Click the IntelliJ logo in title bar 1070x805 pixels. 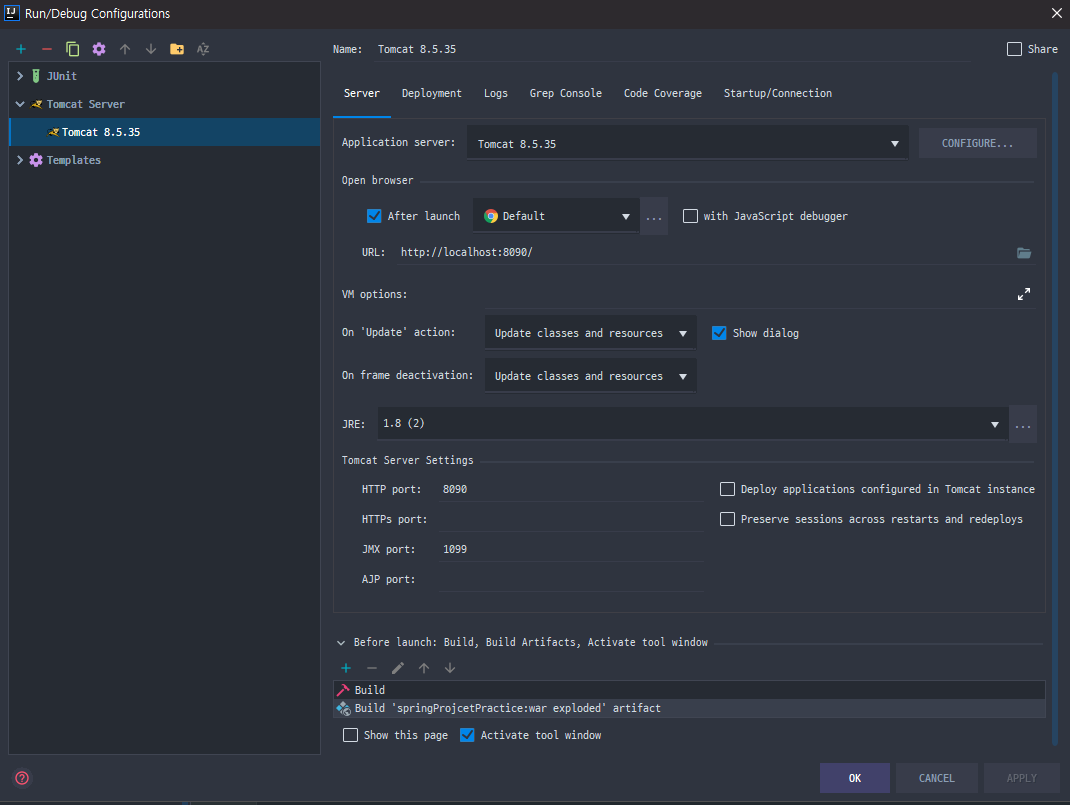11,13
